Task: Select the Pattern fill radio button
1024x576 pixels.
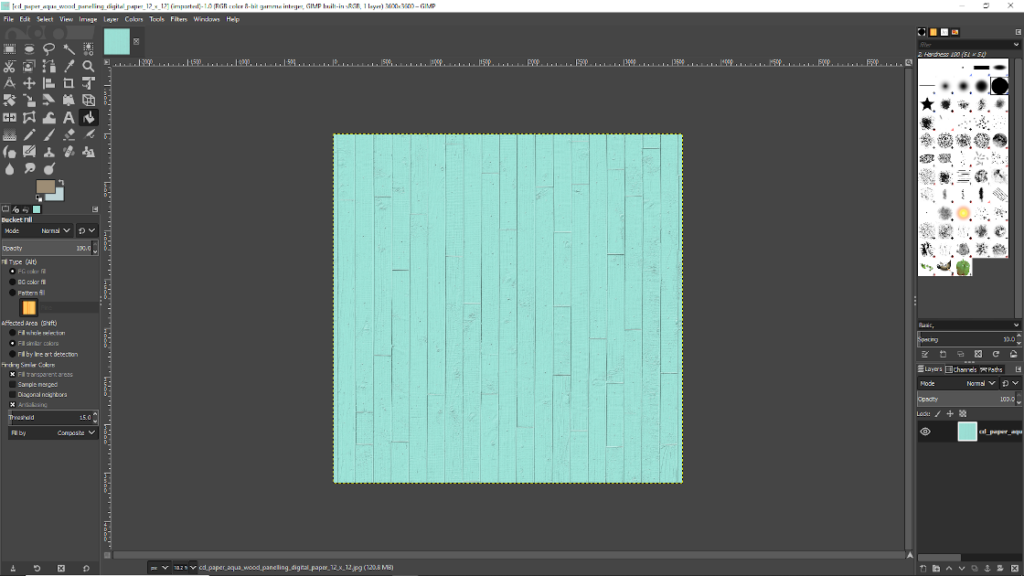Action: (x=13, y=293)
